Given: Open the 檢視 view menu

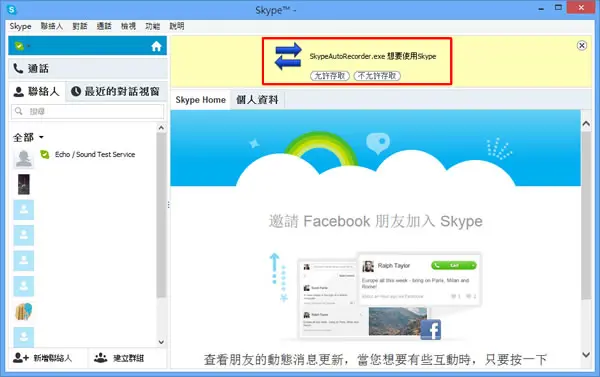Looking at the screenshot, I should (128, 26).
